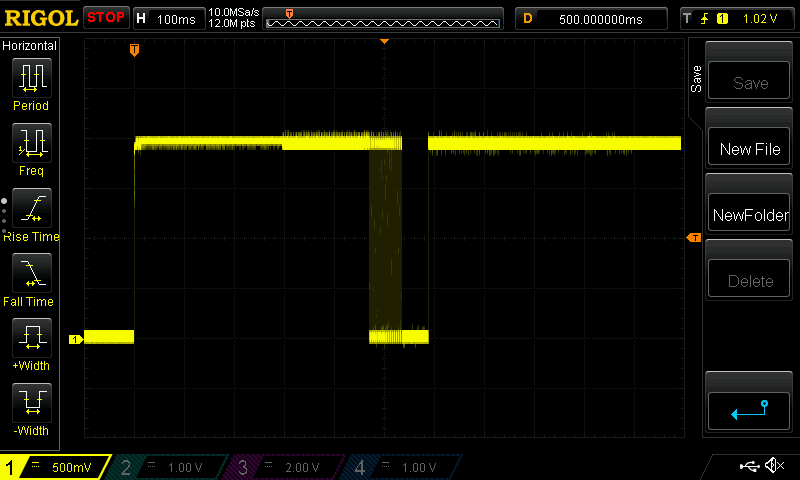The height and width of the screenshot is (480, 800).
Task: Click the 12.0M pts memory depth text
Action: click(x=232, y=23)
